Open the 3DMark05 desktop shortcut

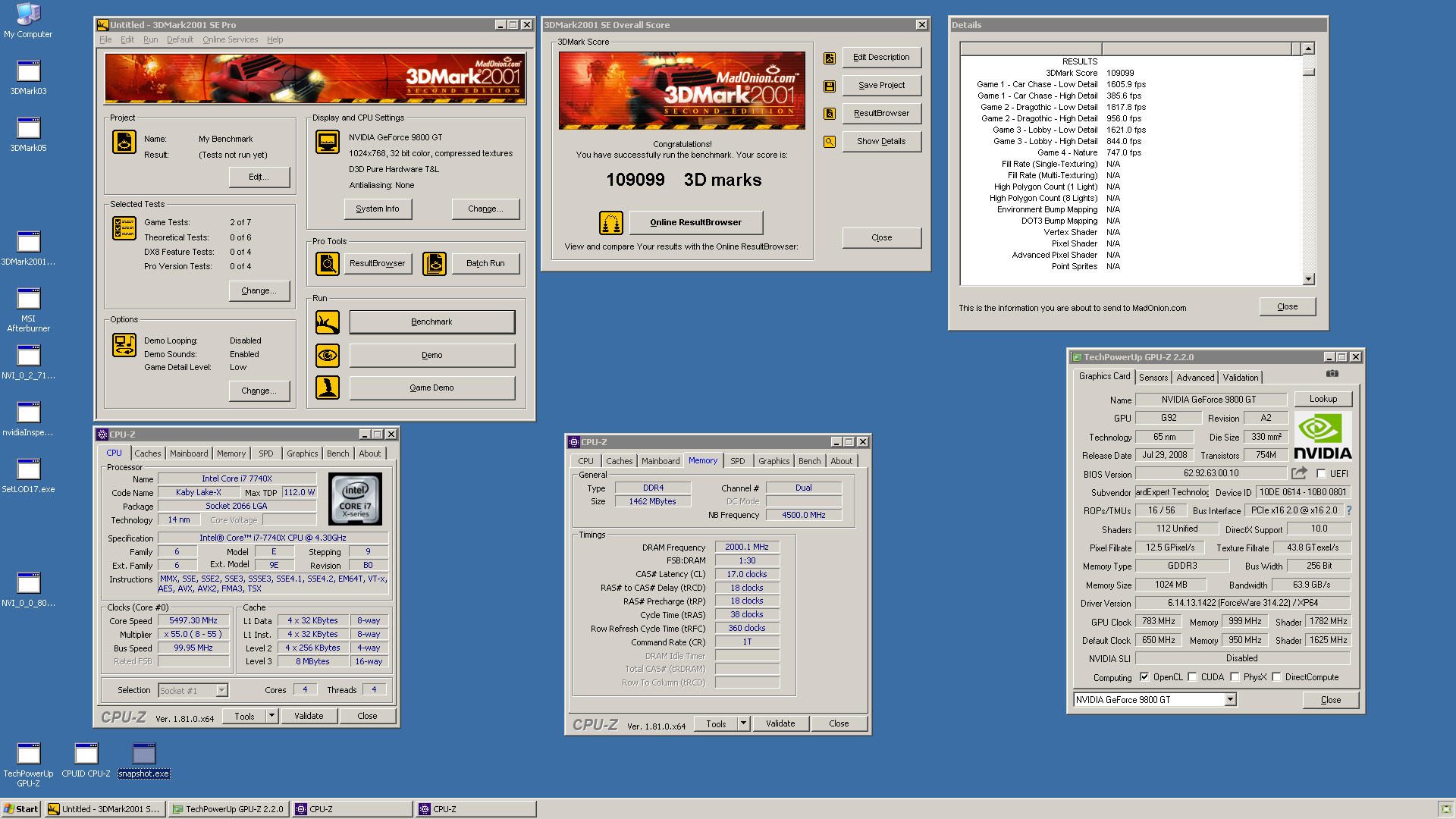(x=28, y=135)
